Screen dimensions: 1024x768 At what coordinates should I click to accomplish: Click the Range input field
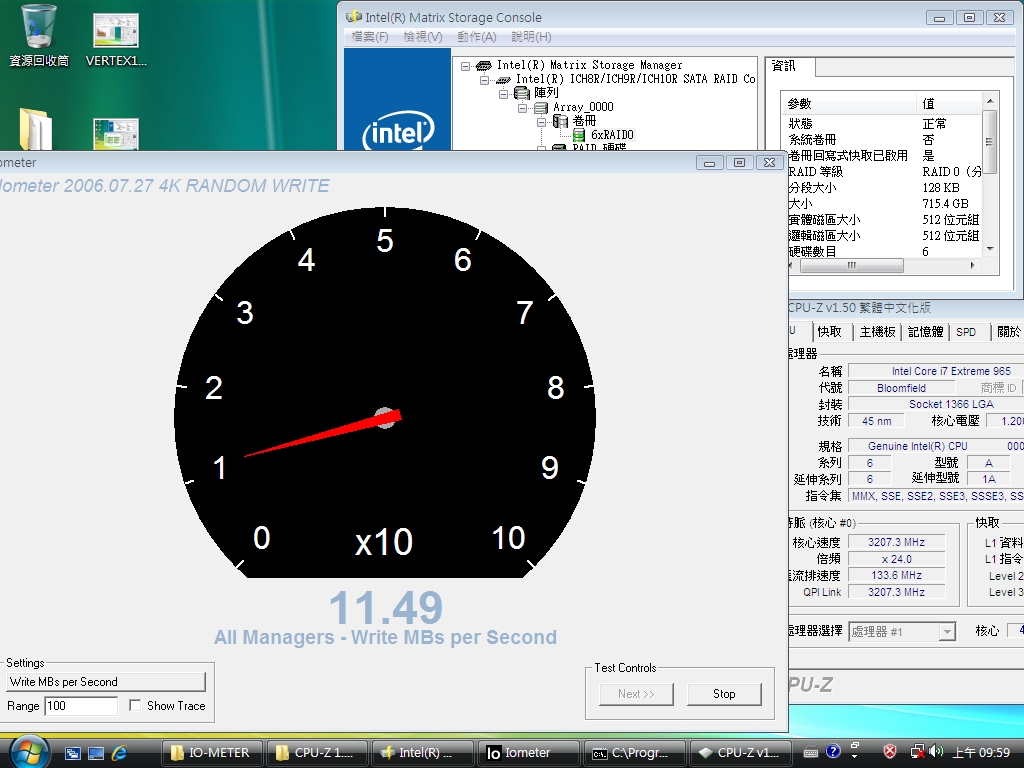81,706
